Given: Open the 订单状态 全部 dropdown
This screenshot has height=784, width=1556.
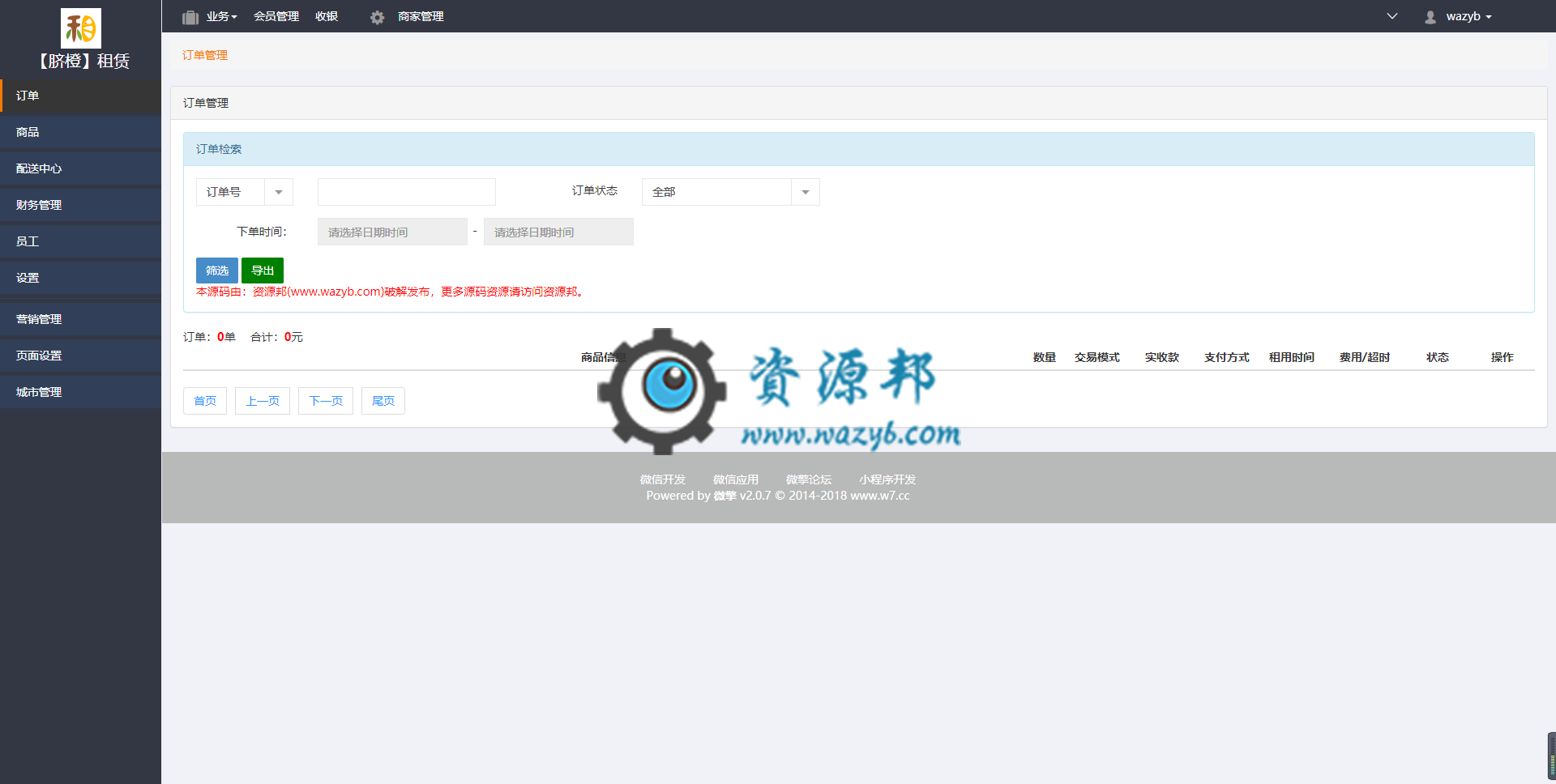Looking at the screenshot, I should point(731,192).
